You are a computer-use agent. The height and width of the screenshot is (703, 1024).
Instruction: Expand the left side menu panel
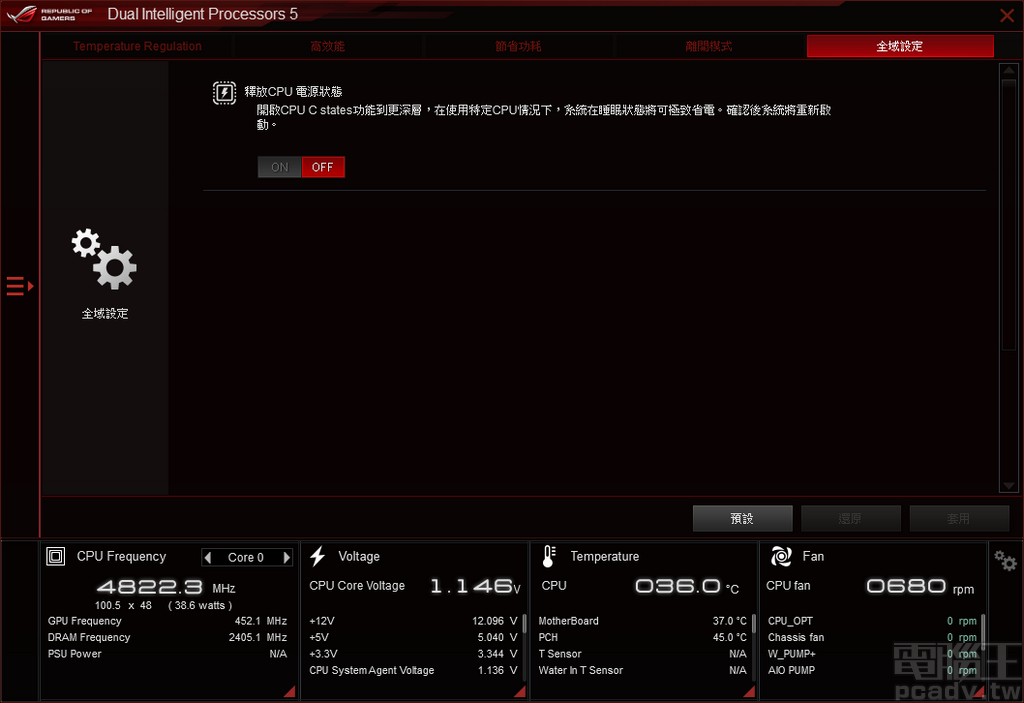pos(20,286)
